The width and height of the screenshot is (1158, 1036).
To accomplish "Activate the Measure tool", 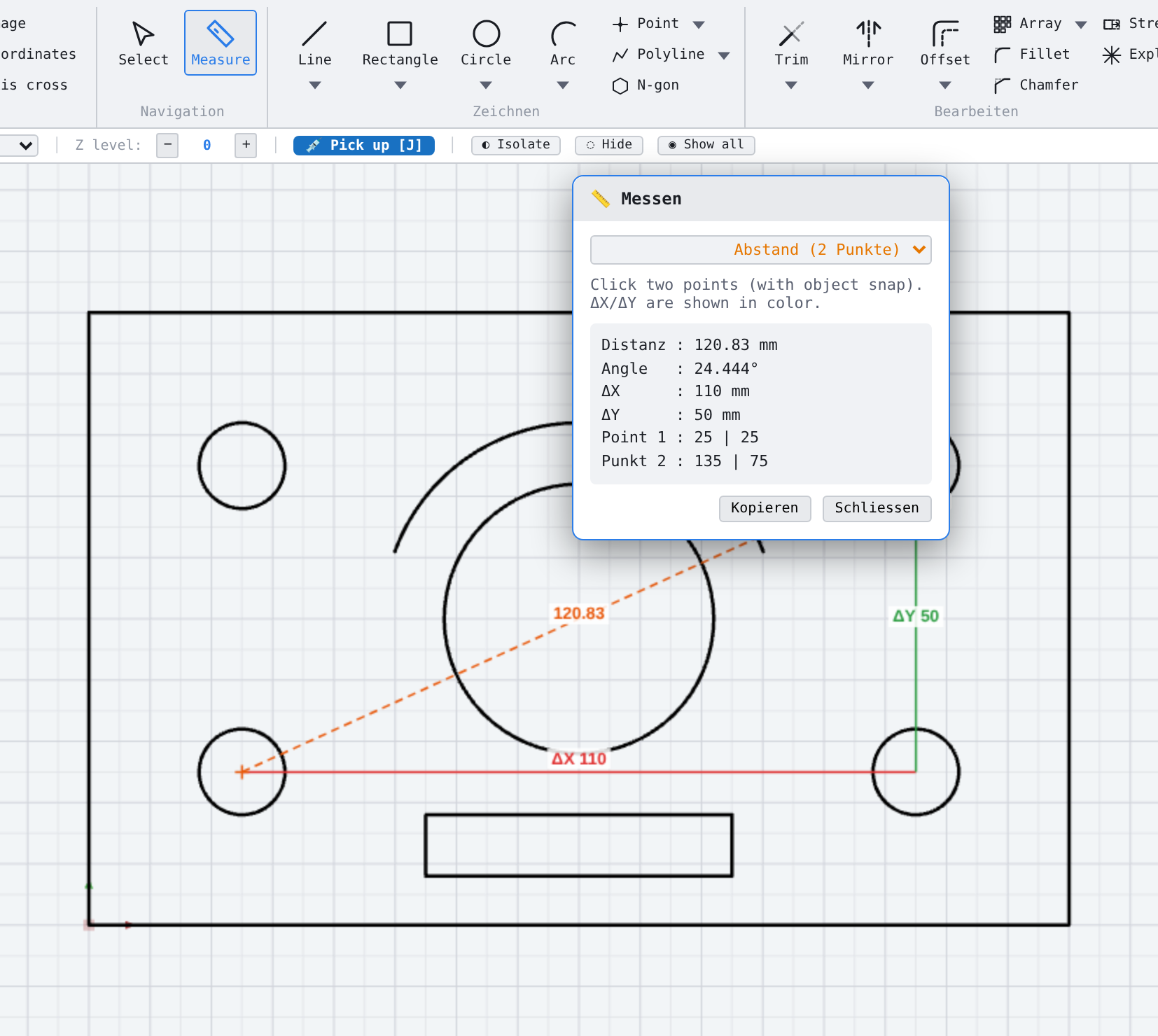I will click(x=221, y=43).
